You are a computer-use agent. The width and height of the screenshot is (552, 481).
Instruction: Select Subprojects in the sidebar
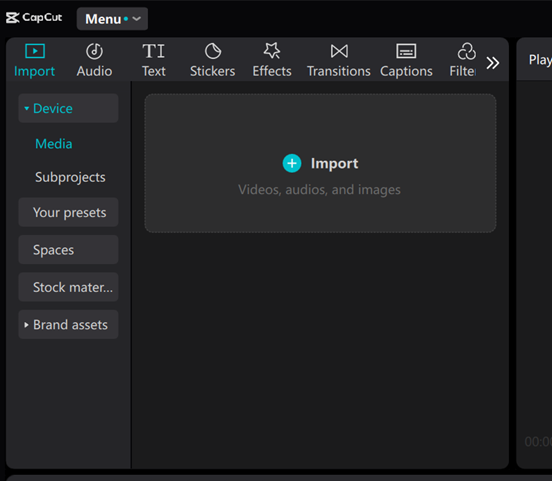pyautogui.click(x=70, y=177)
